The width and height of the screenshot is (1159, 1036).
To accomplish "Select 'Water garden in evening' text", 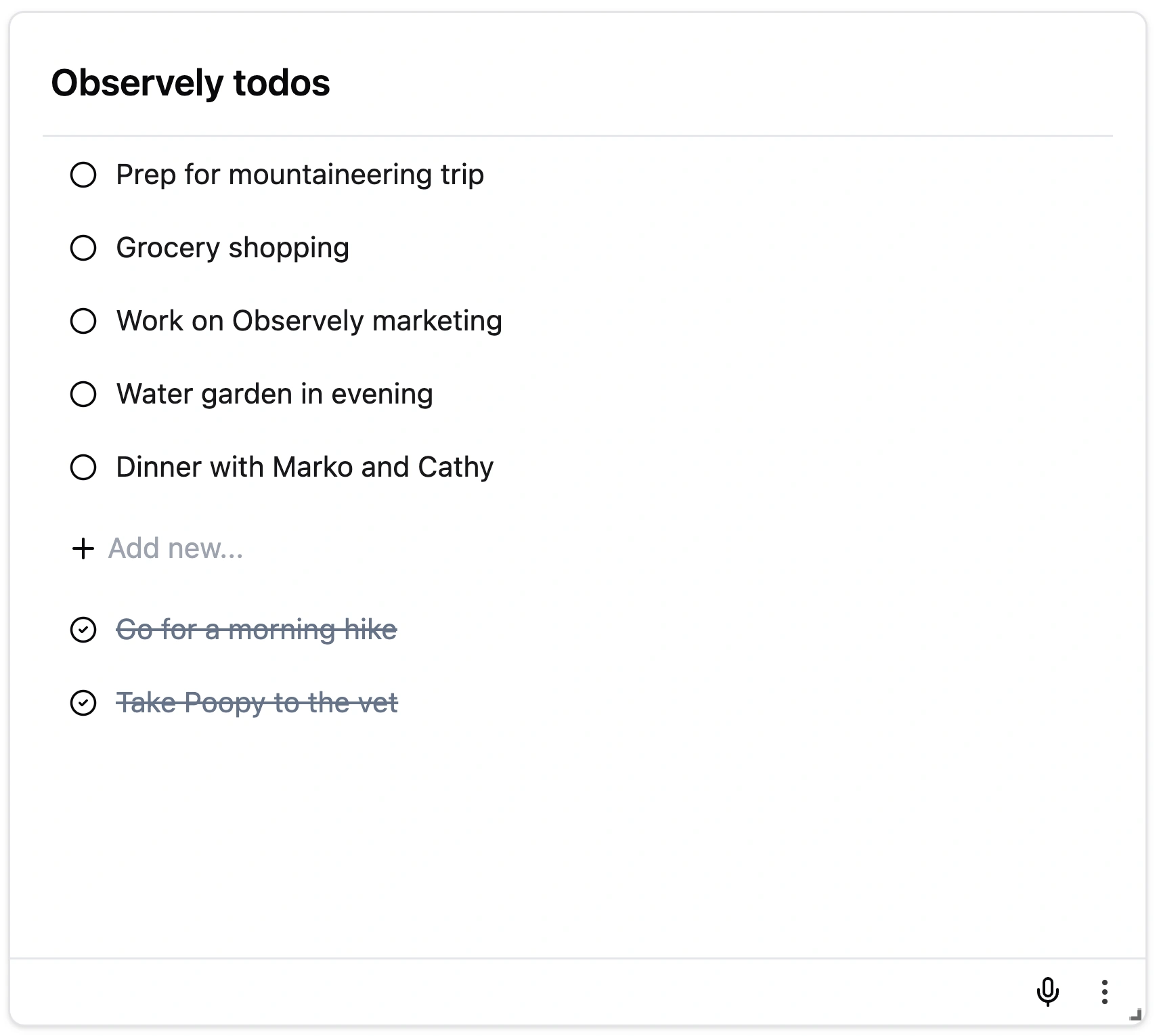I will [x=274, y=394].
